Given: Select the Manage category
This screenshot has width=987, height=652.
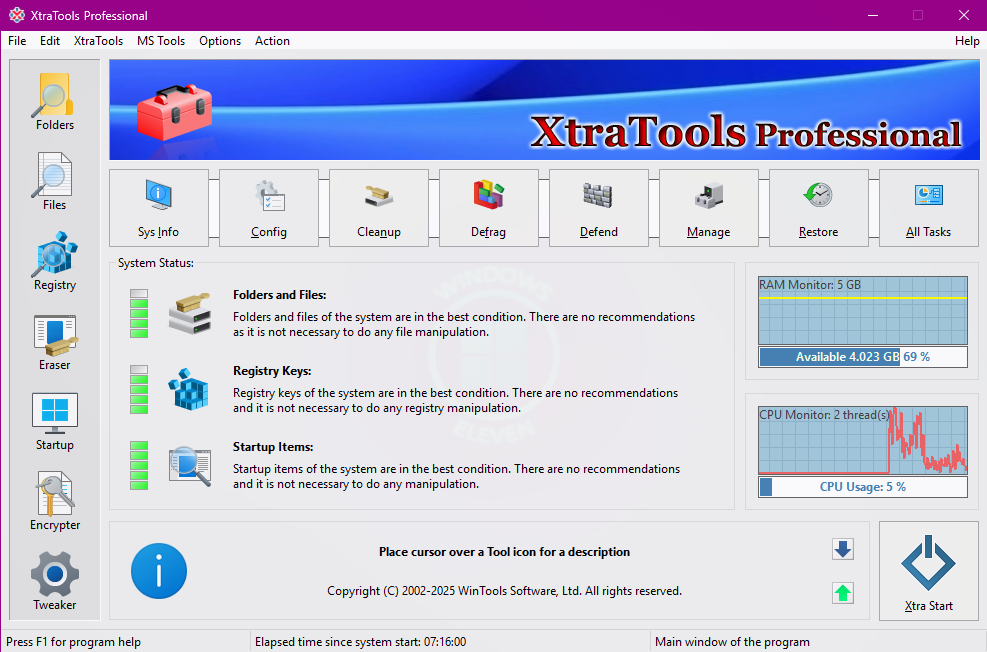Looking at the screenshot, I should 709,208.
